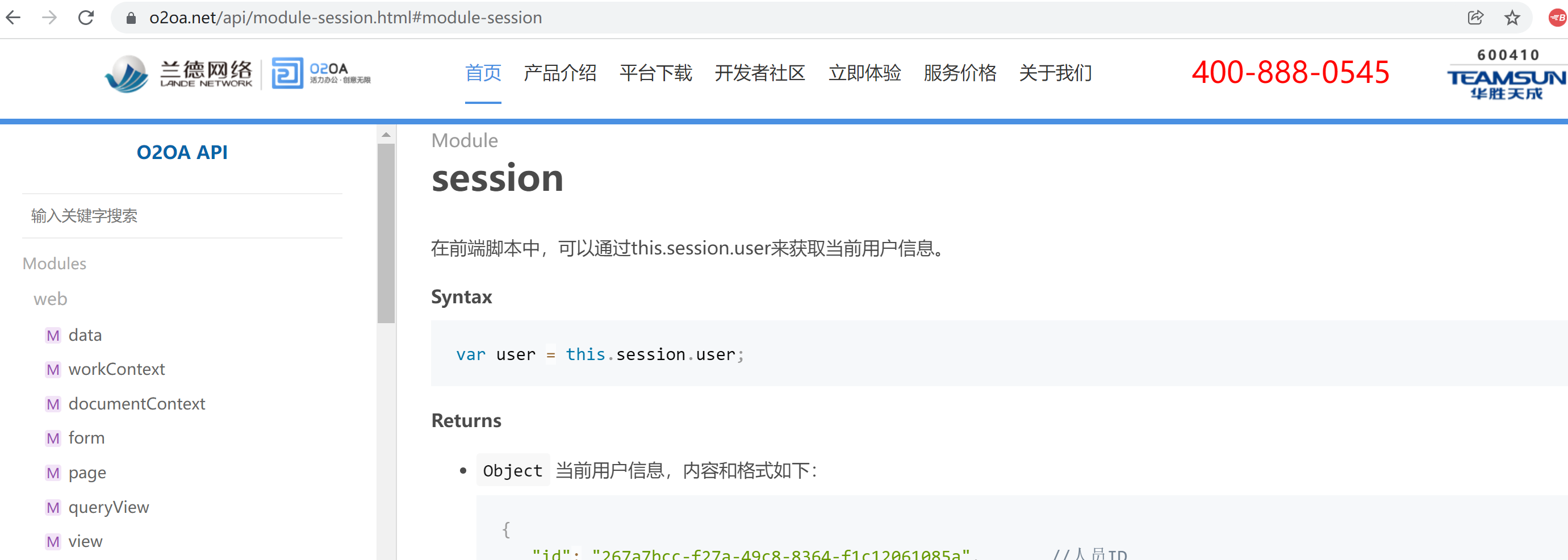
Task: Click the Teamsun logo
Action: (1506, 75)
